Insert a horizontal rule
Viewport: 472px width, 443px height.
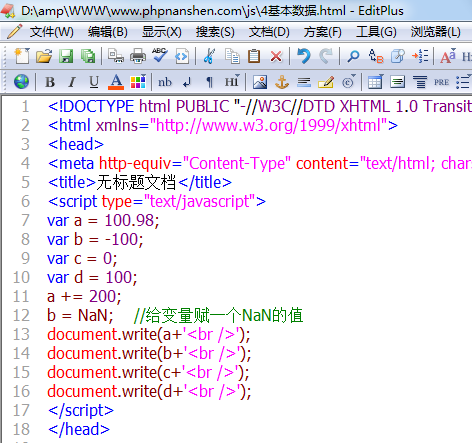point(304,82)
